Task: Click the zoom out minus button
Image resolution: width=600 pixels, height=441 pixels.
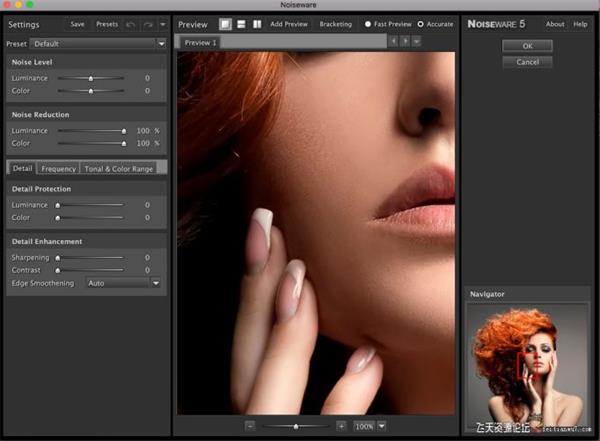Action: click(x=250, y=426)
